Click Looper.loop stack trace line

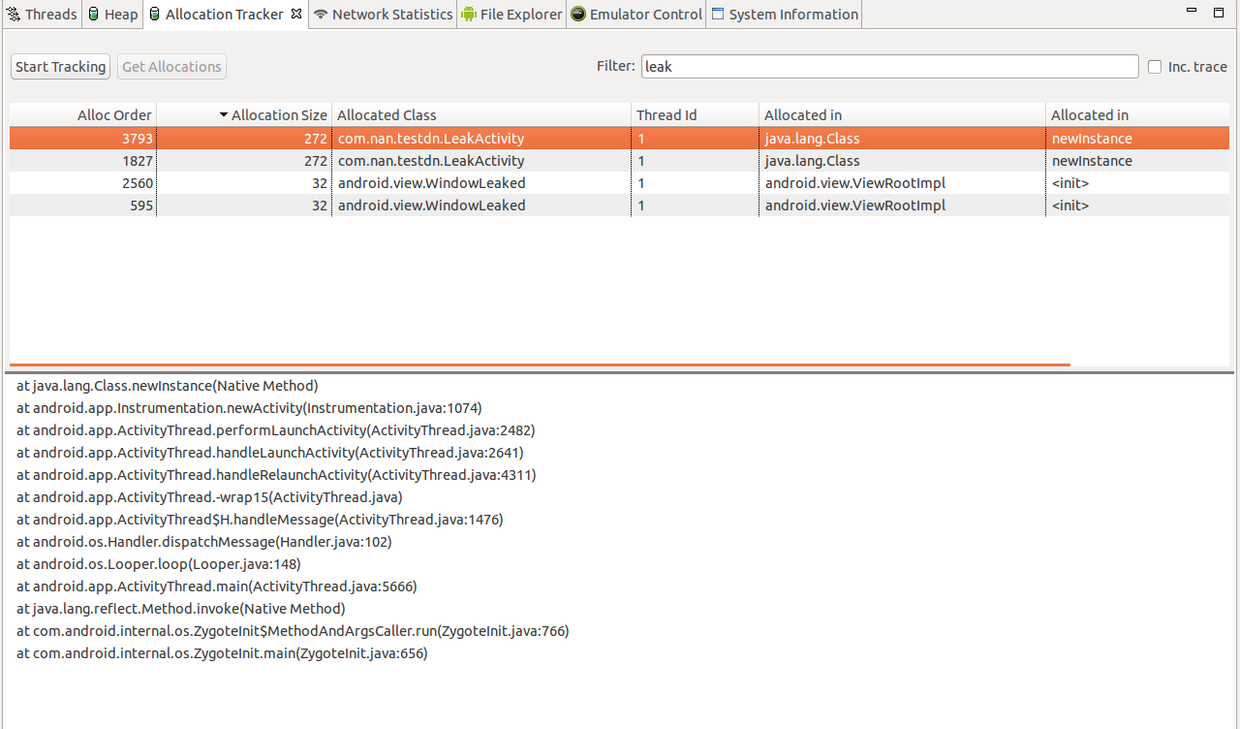pos(158,564)
